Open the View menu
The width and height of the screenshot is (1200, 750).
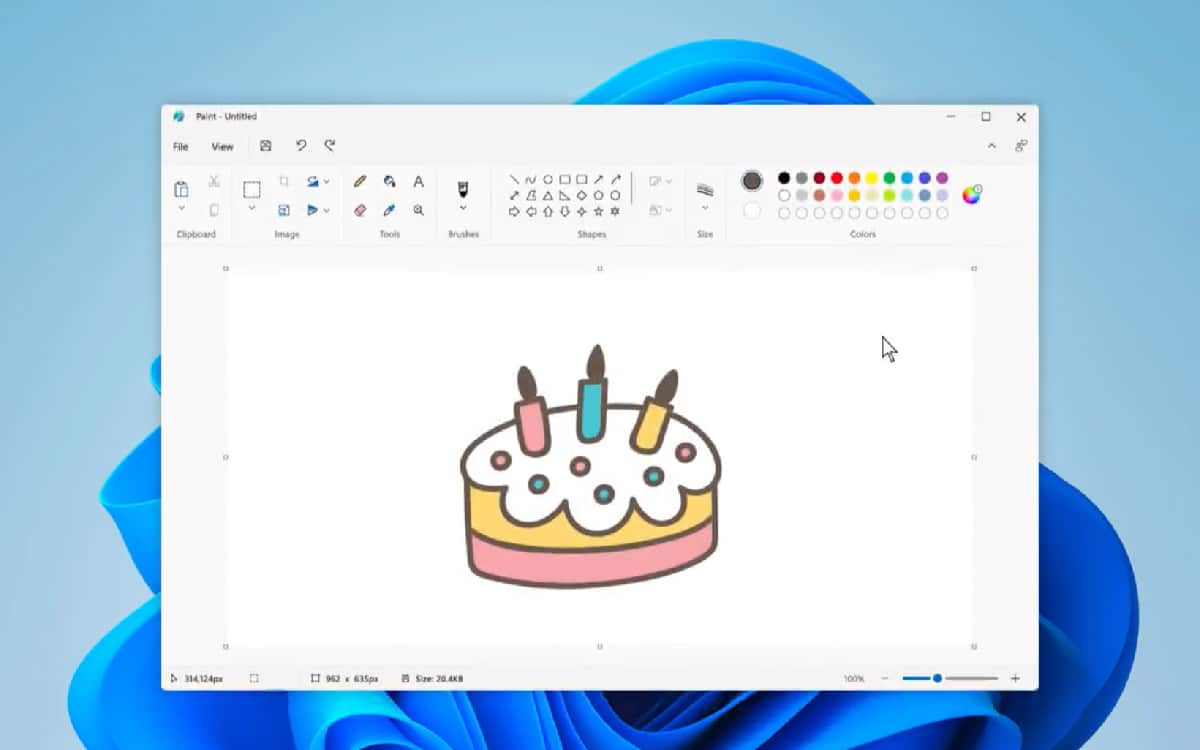point(222,147)
